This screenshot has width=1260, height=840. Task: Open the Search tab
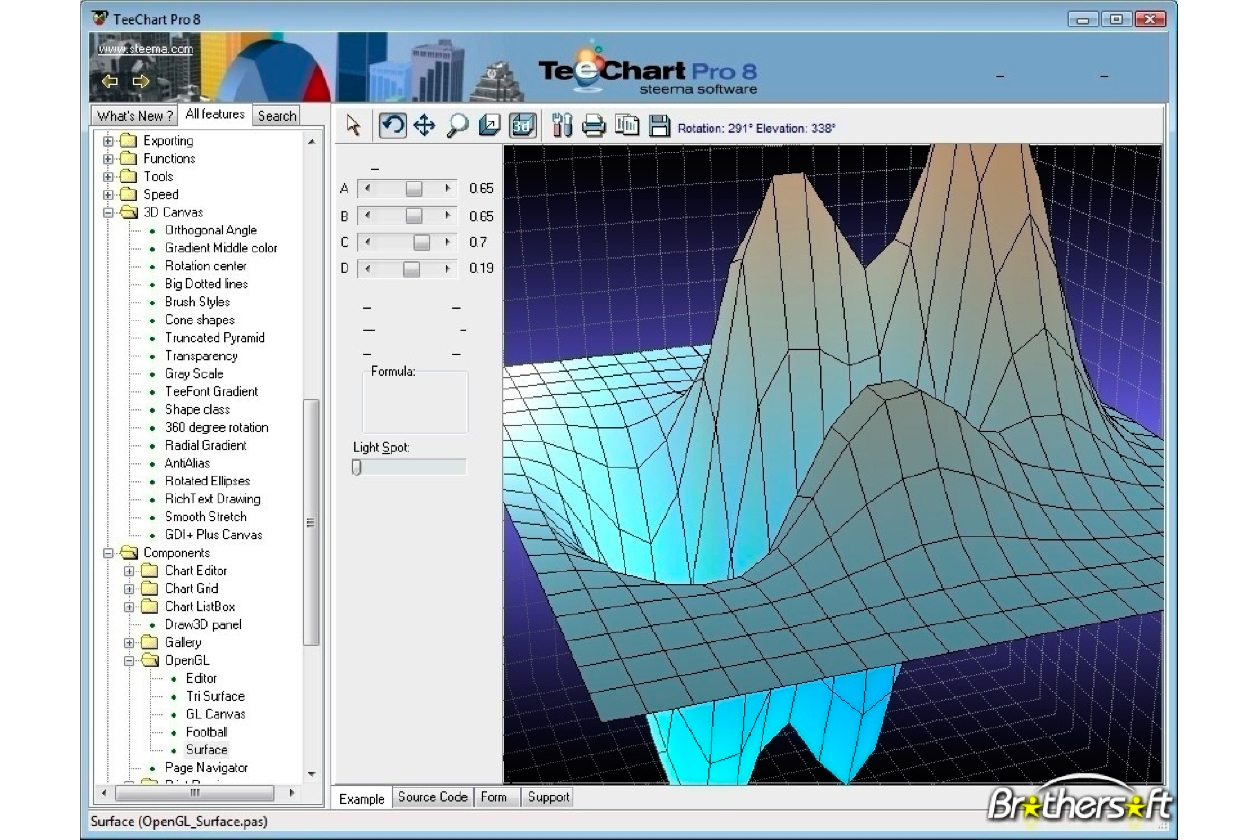pos(277,116)
